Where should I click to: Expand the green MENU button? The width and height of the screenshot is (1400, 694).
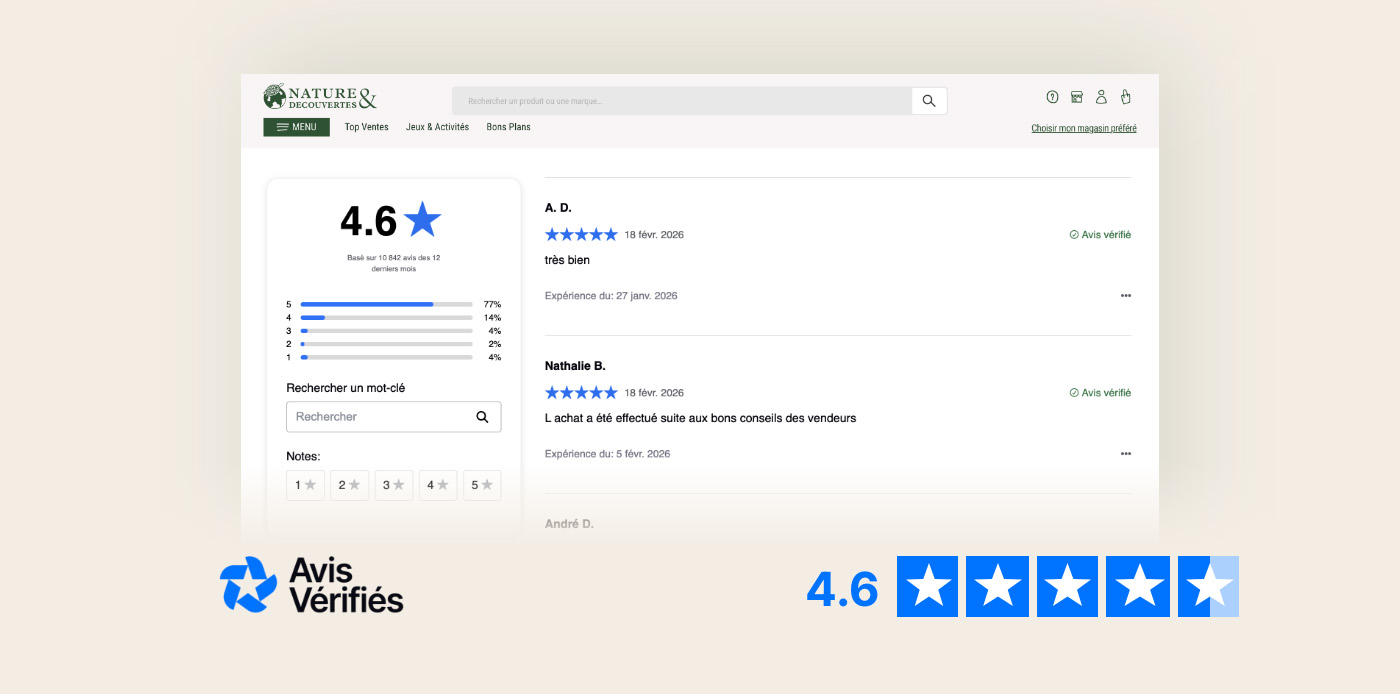pyautogui.click(x=296, y=127)
